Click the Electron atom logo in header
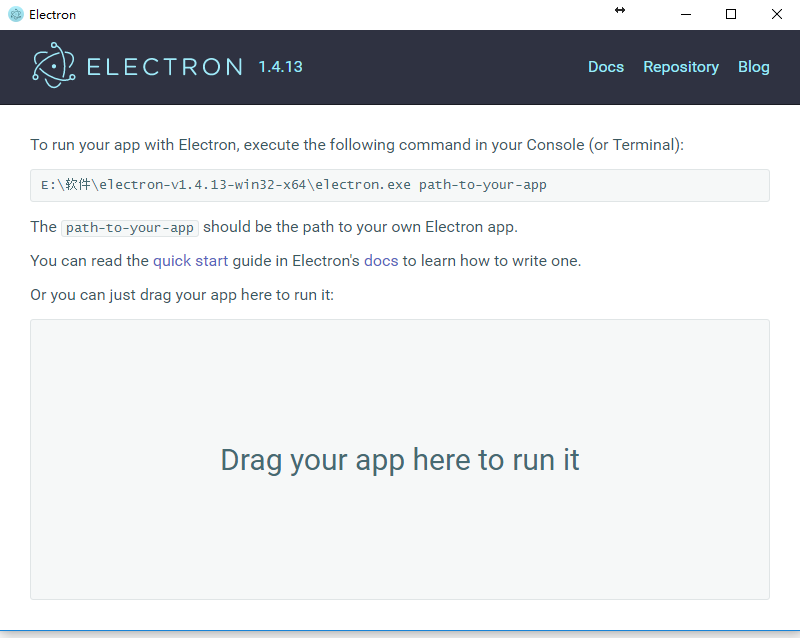 [x=54, y=66]
